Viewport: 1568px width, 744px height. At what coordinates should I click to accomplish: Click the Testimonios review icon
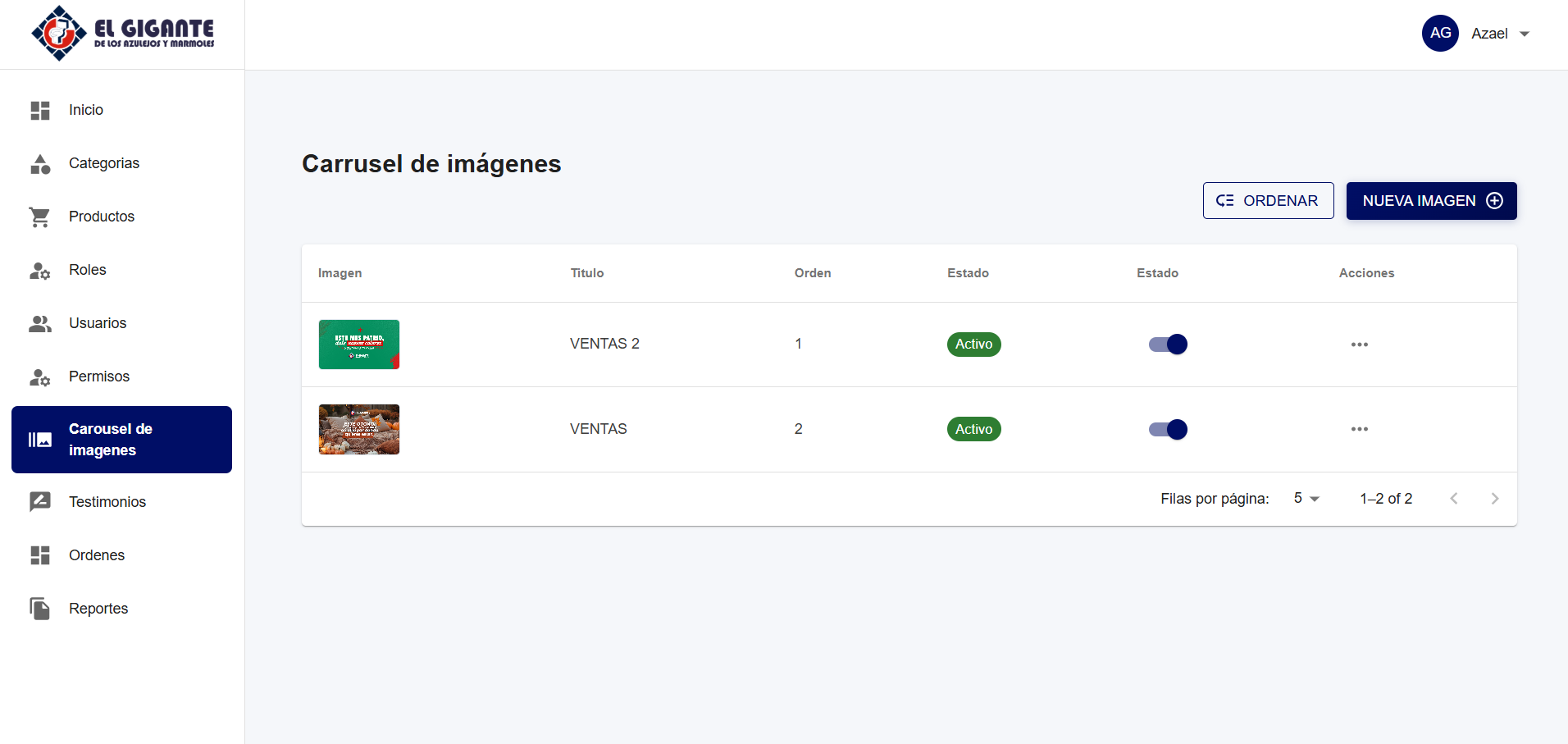tap(40, 502)
